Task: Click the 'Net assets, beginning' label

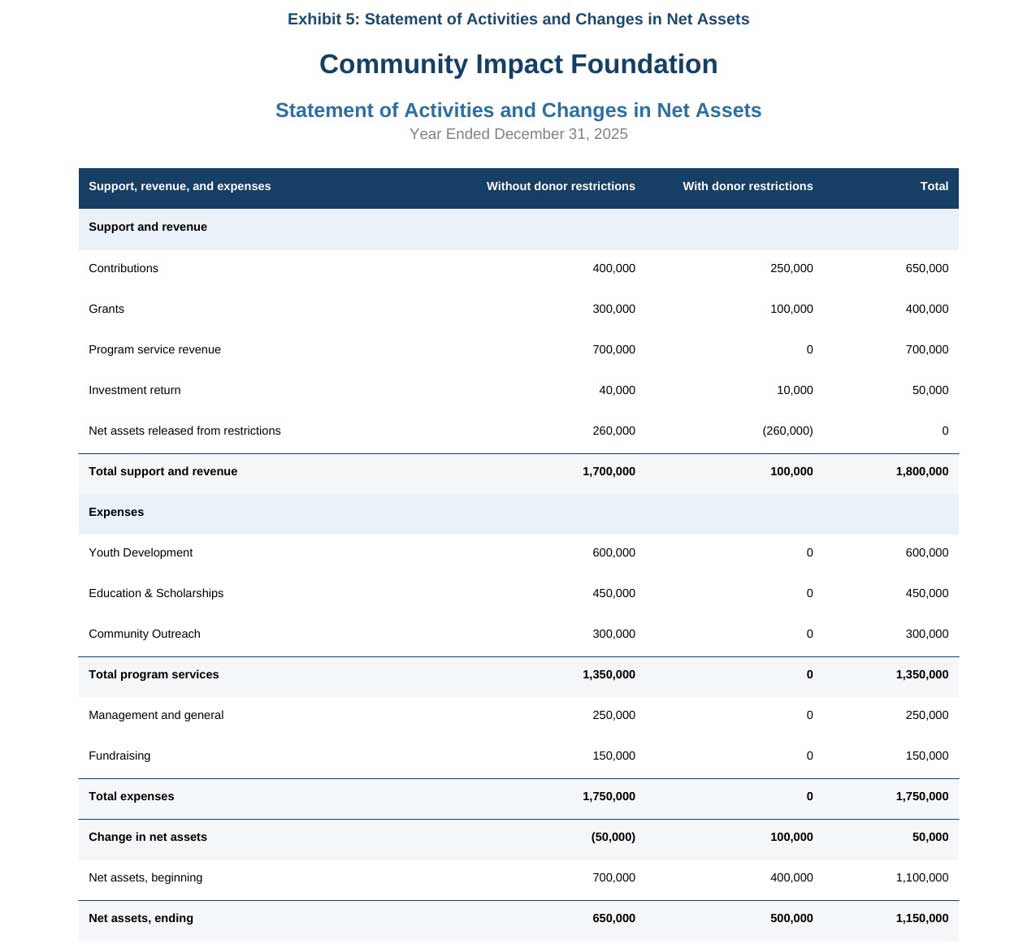Action: (145, 877)
